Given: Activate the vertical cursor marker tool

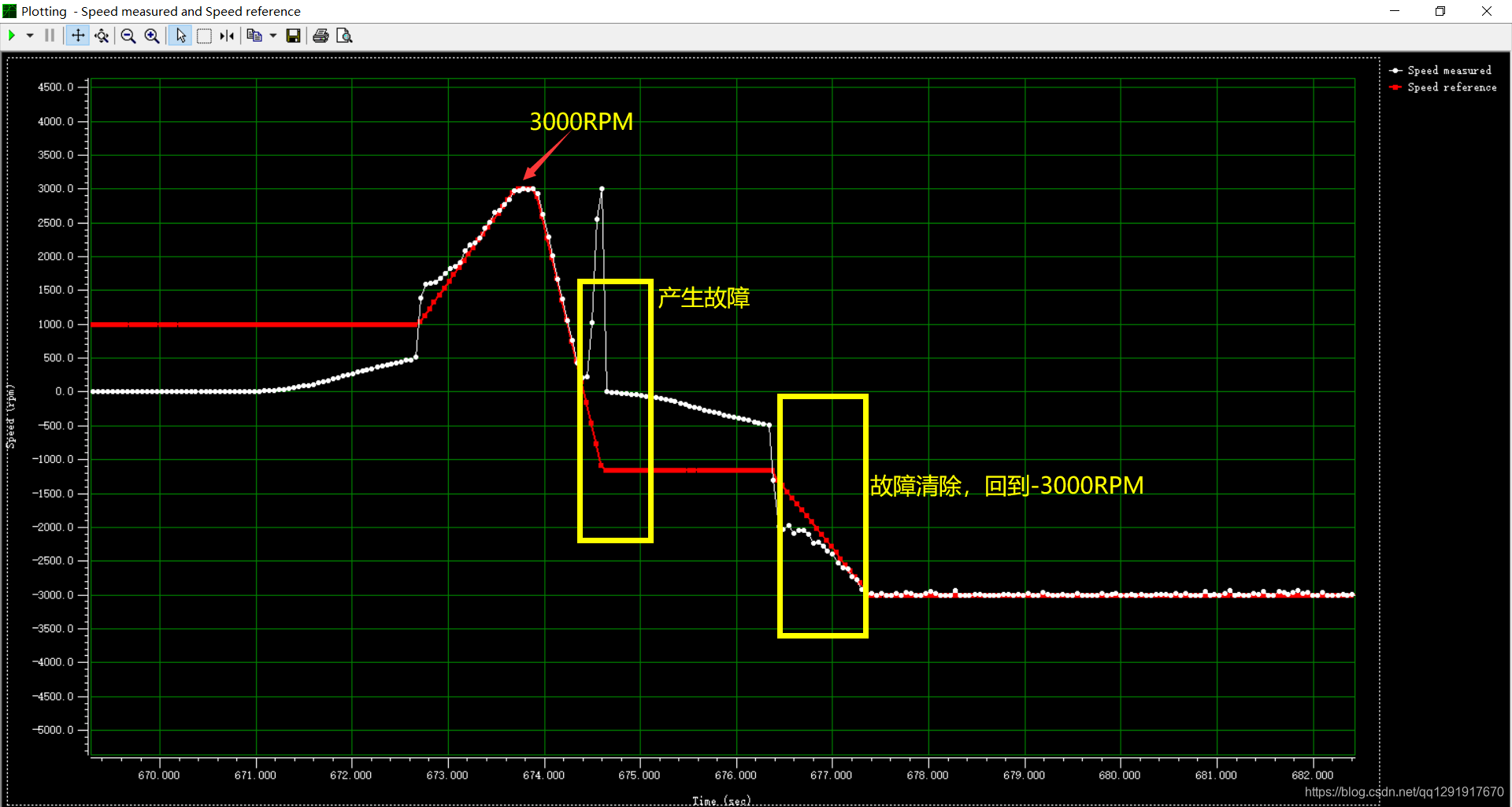Looking at the screenshot, I should [x=227, y=35].
